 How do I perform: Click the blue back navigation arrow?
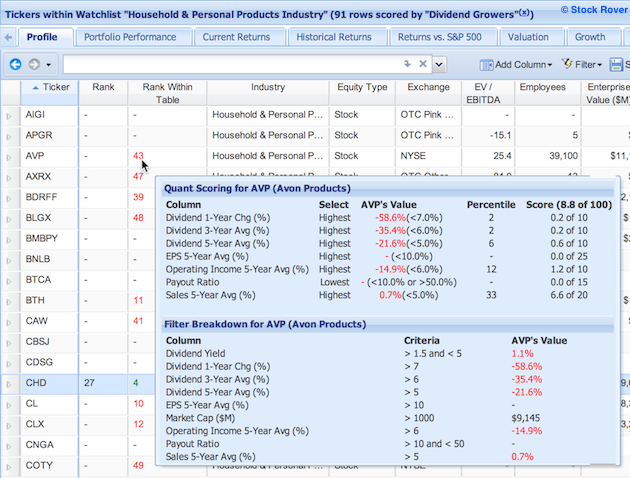tap(15, 64)
